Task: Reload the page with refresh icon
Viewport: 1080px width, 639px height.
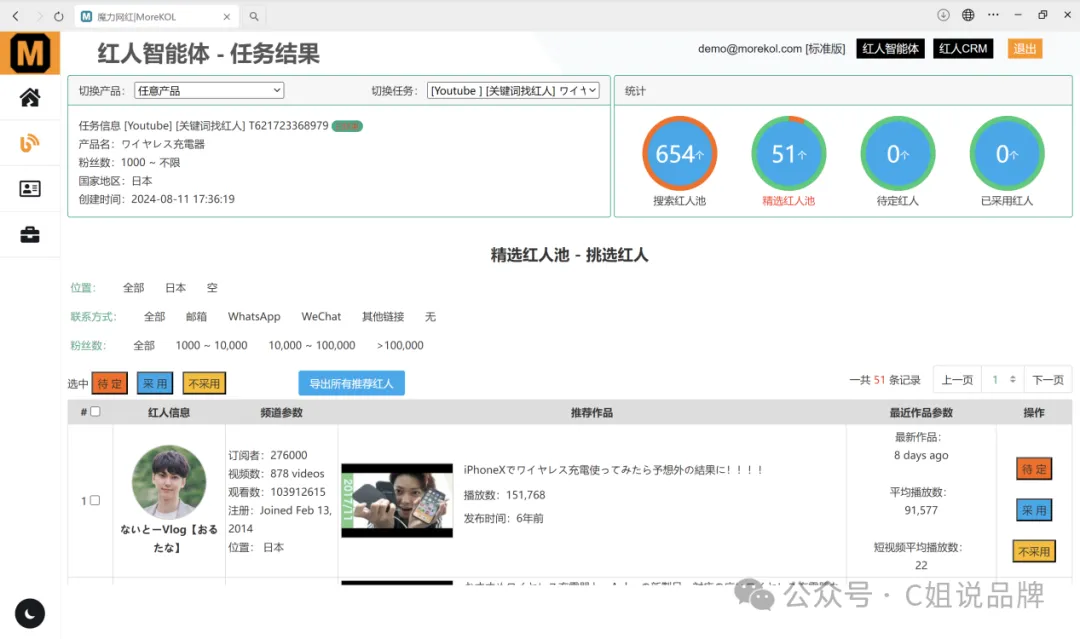Action: (x=59, y=16)
